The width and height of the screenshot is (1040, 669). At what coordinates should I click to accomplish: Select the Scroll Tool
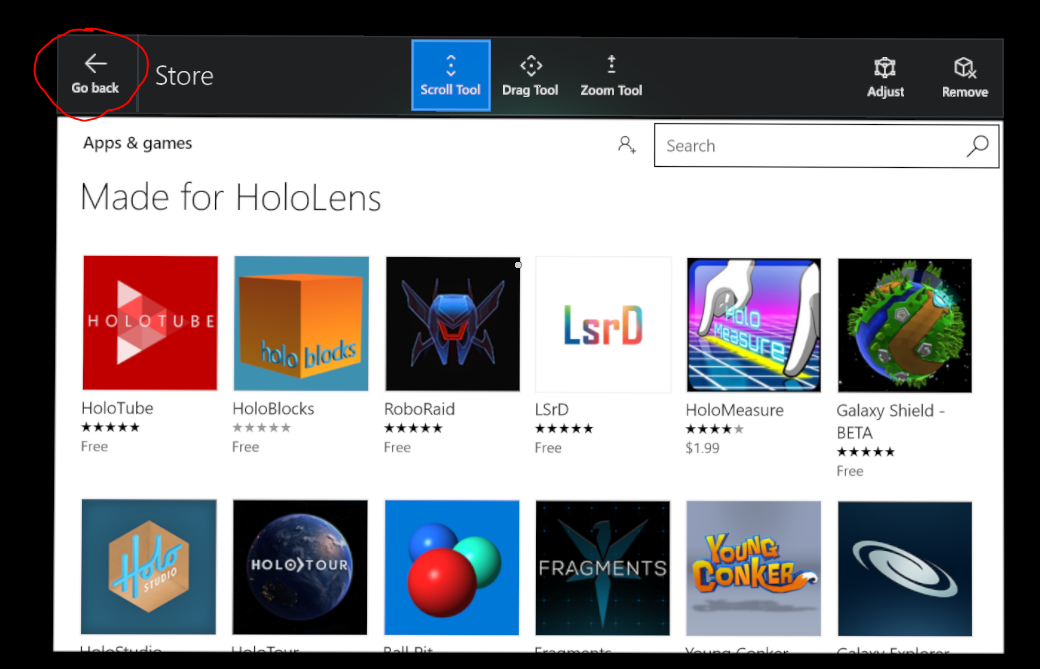click(450, 75)
